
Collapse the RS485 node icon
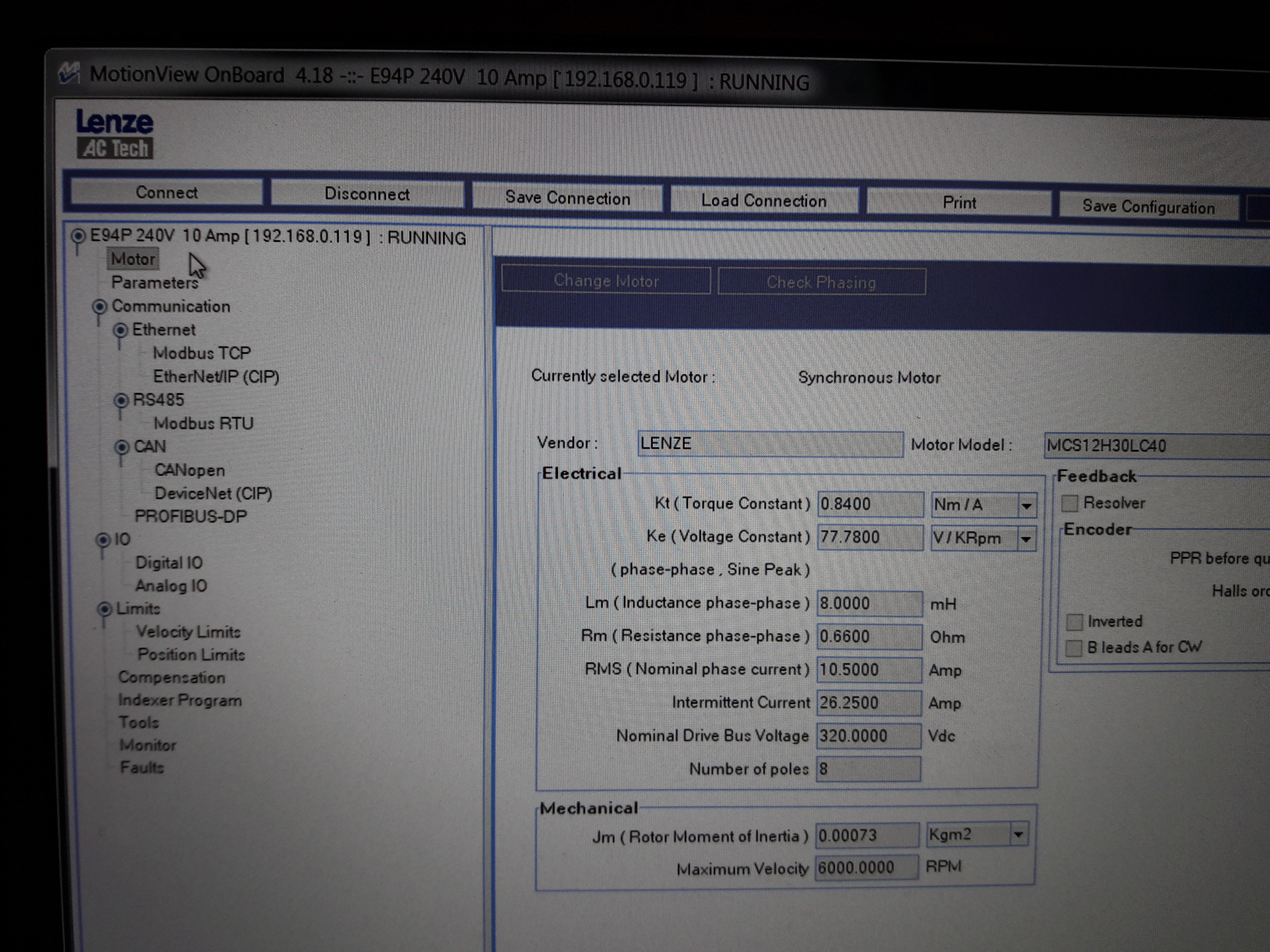coord(121,400)
